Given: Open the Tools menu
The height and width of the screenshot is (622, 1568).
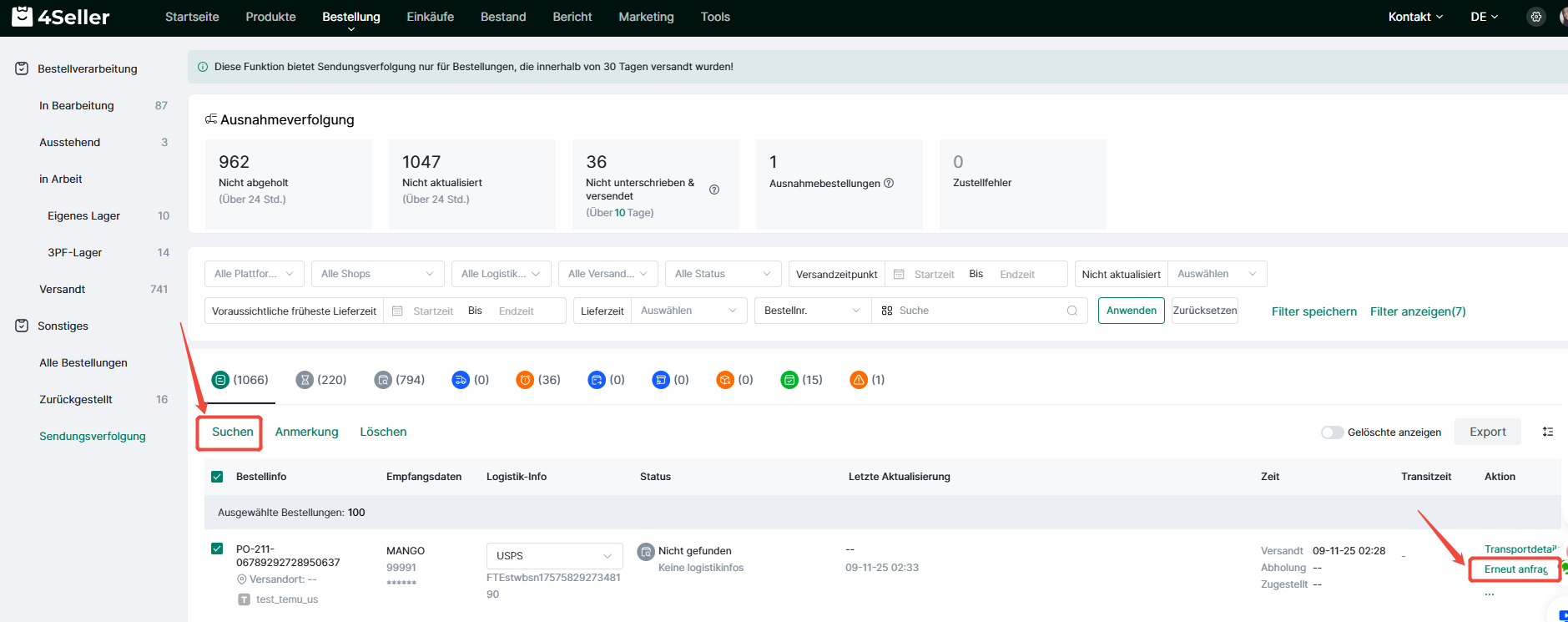Looking at the screenshot, I should coord(715,17).
